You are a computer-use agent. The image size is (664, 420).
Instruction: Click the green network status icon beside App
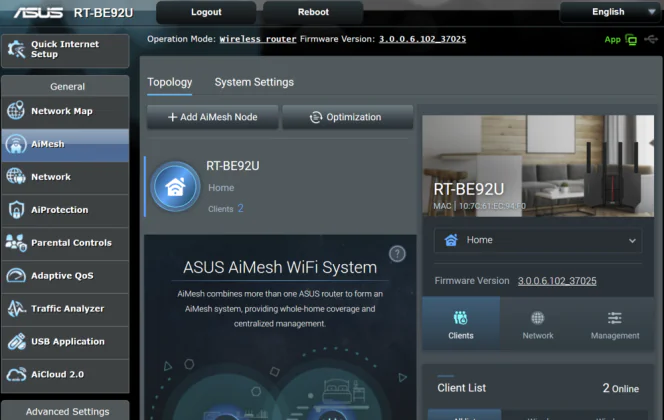point(631,40)
